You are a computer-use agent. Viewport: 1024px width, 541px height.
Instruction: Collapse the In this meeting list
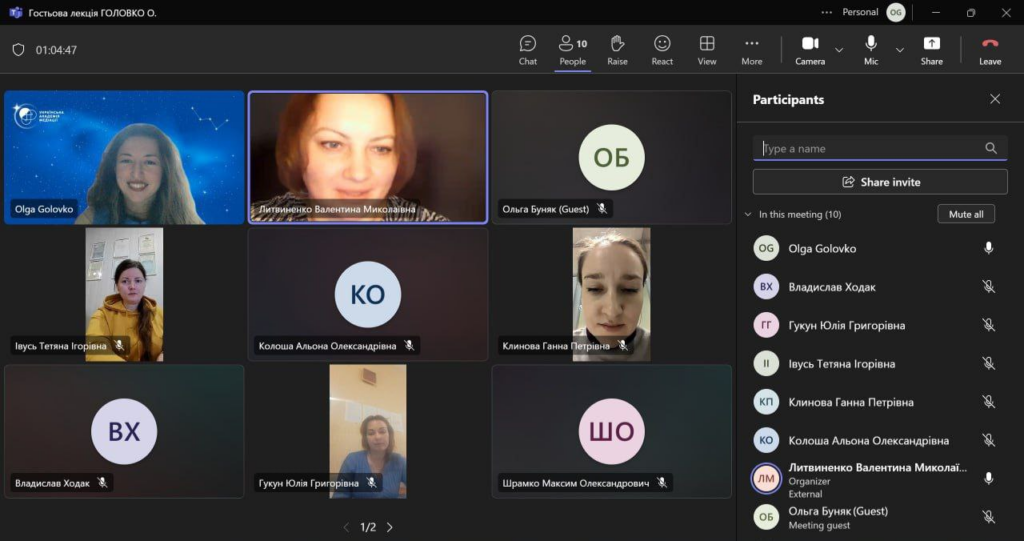(x=748, y=214)
